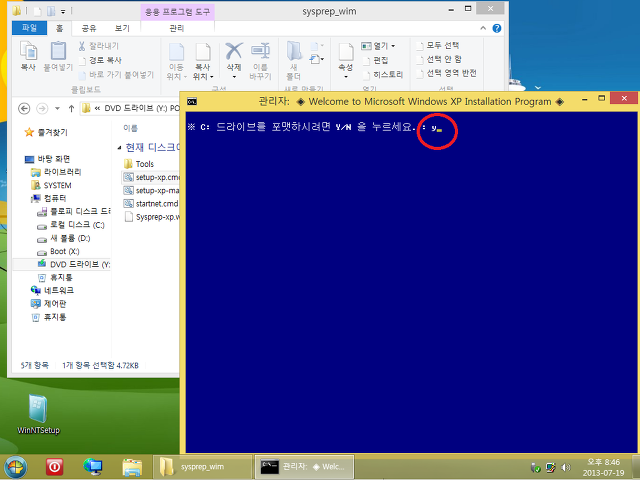The height and width of the screenshot is (480, 640).
Task: Click the address bar path field
Action: 130,109
